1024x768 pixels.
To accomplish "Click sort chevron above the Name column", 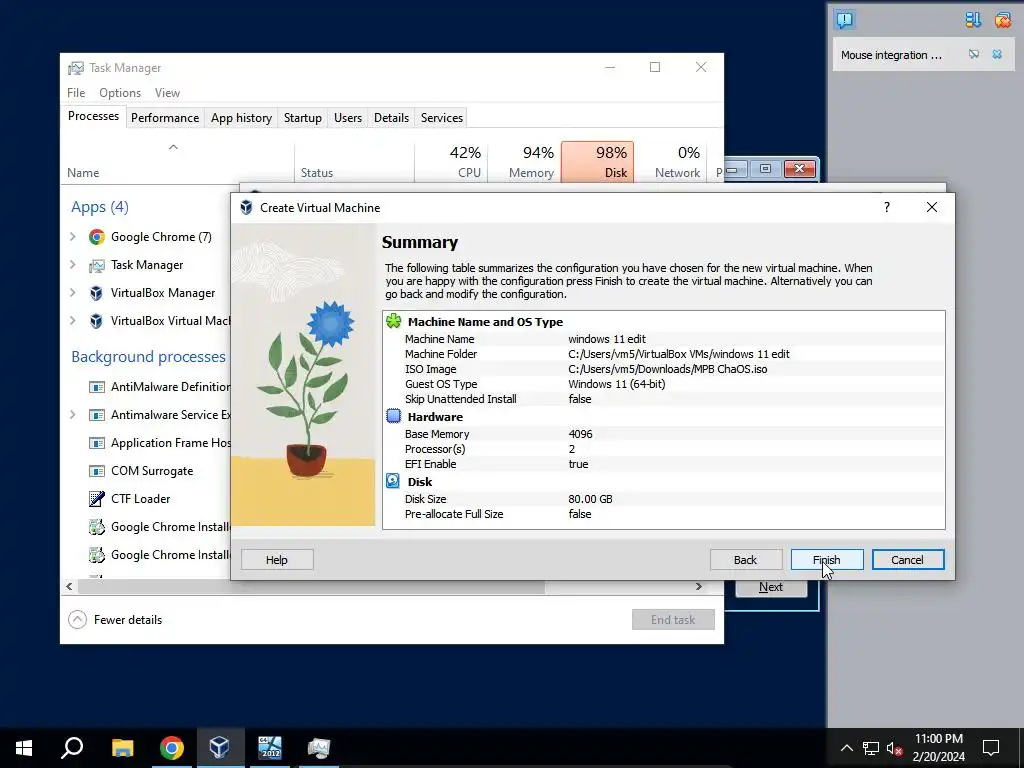I will (x=173, y=147).
